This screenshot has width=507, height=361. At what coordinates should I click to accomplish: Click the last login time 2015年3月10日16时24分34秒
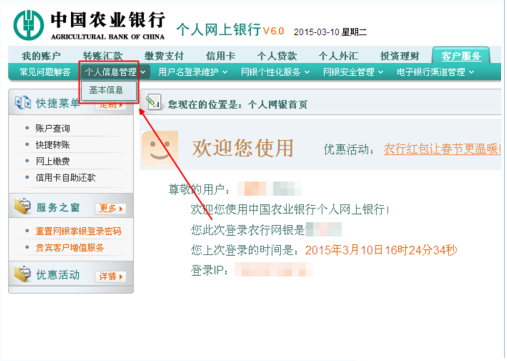coord(381,250)
